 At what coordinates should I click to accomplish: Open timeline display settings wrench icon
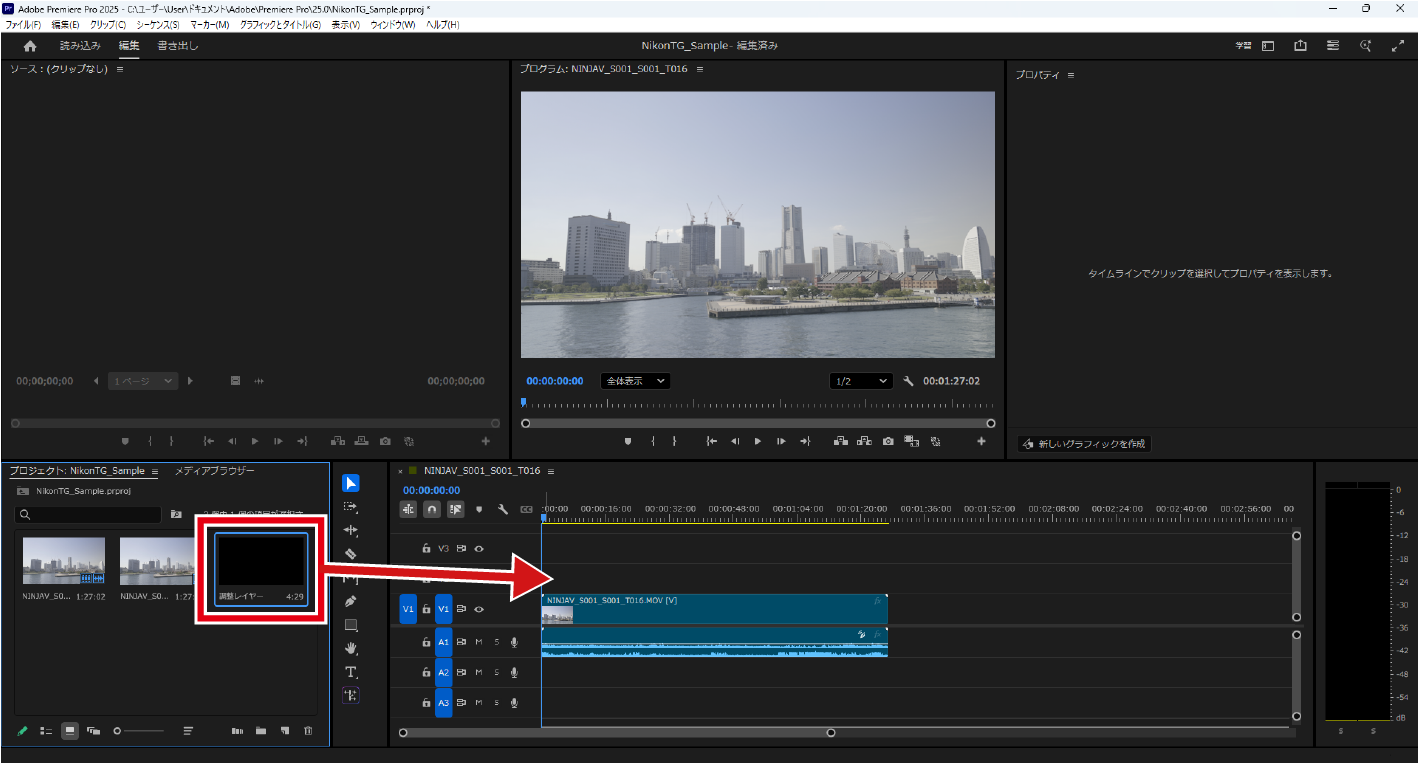tap(503, 509)
